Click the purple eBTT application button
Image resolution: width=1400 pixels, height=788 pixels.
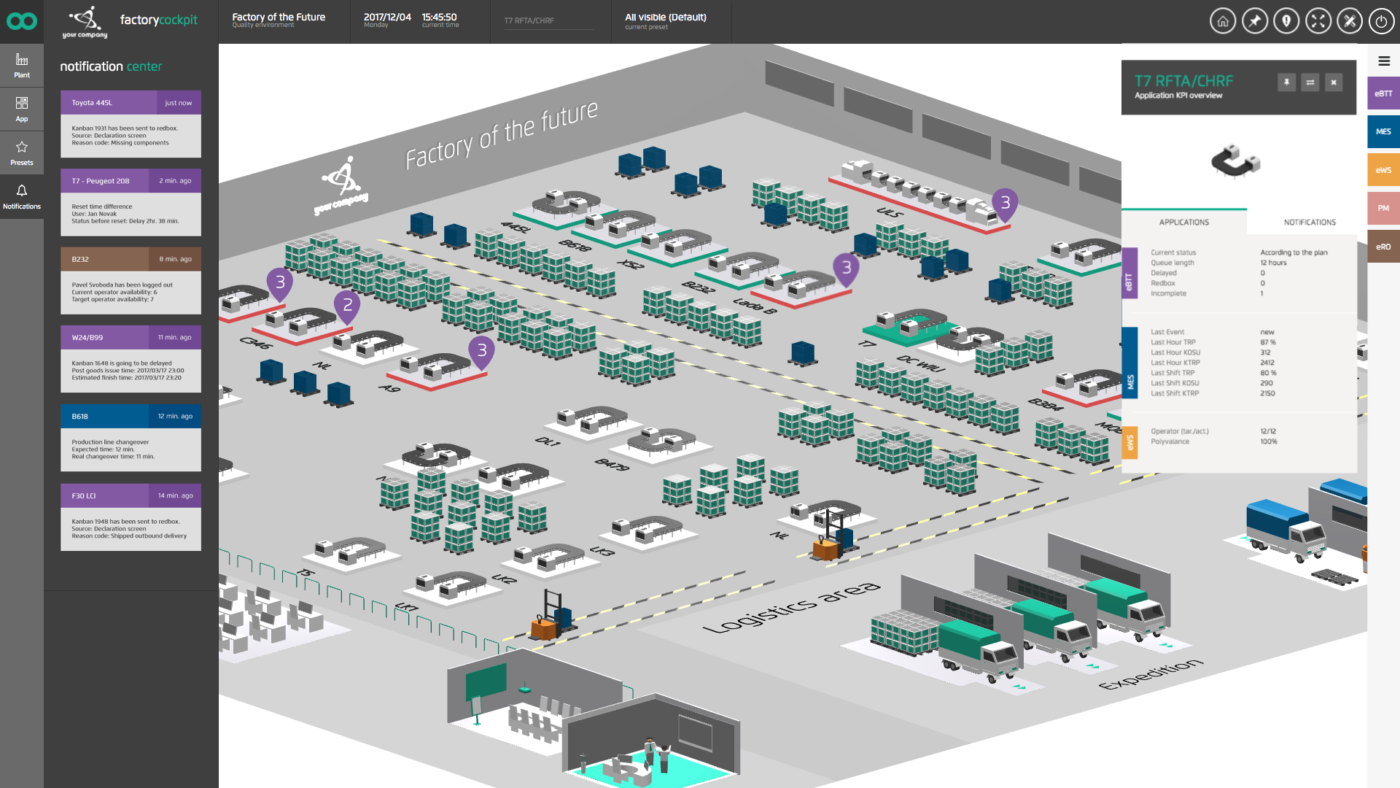click(x=1383, y=93)
